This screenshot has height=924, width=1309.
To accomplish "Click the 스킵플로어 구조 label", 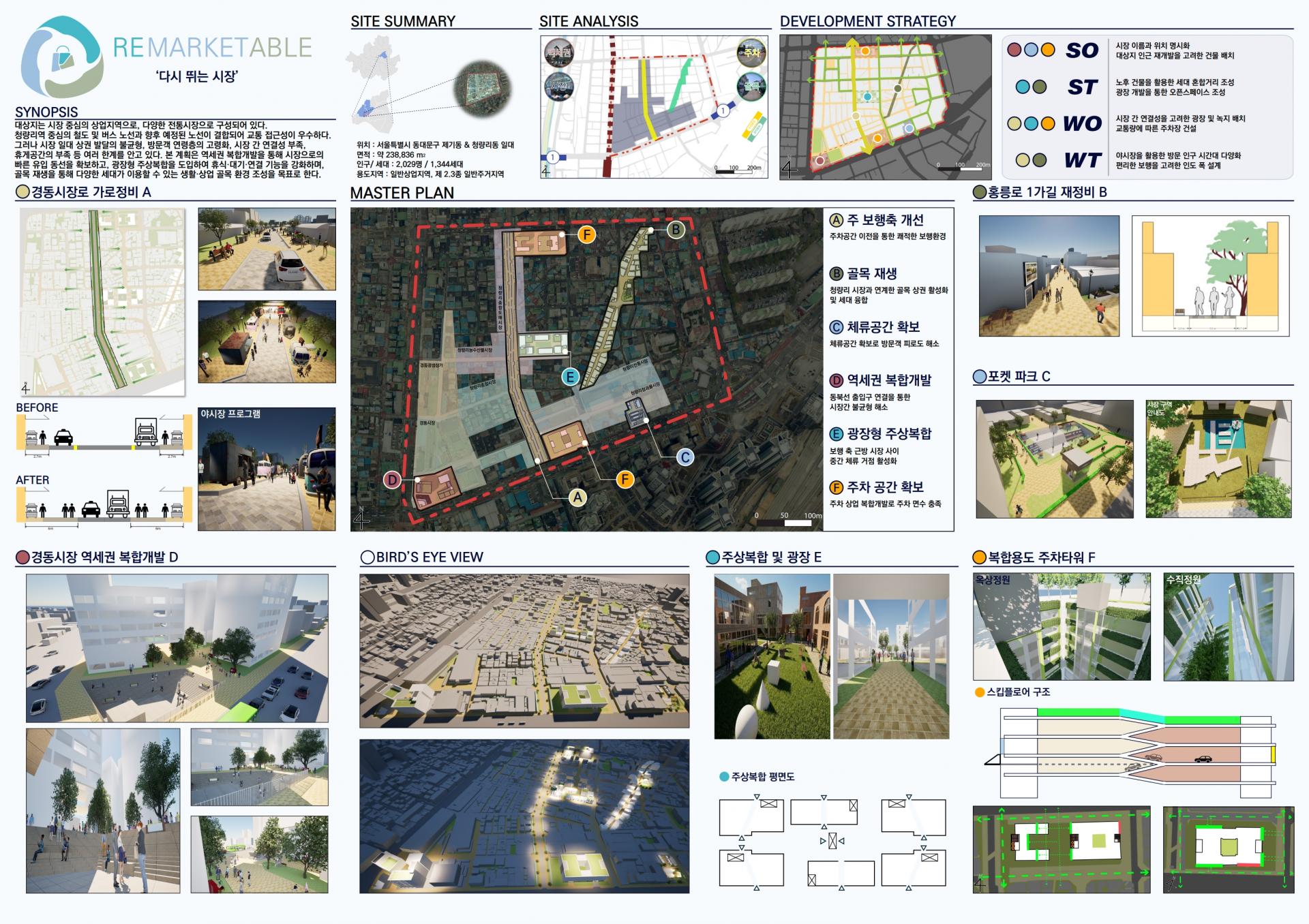I will [1018, 692].
